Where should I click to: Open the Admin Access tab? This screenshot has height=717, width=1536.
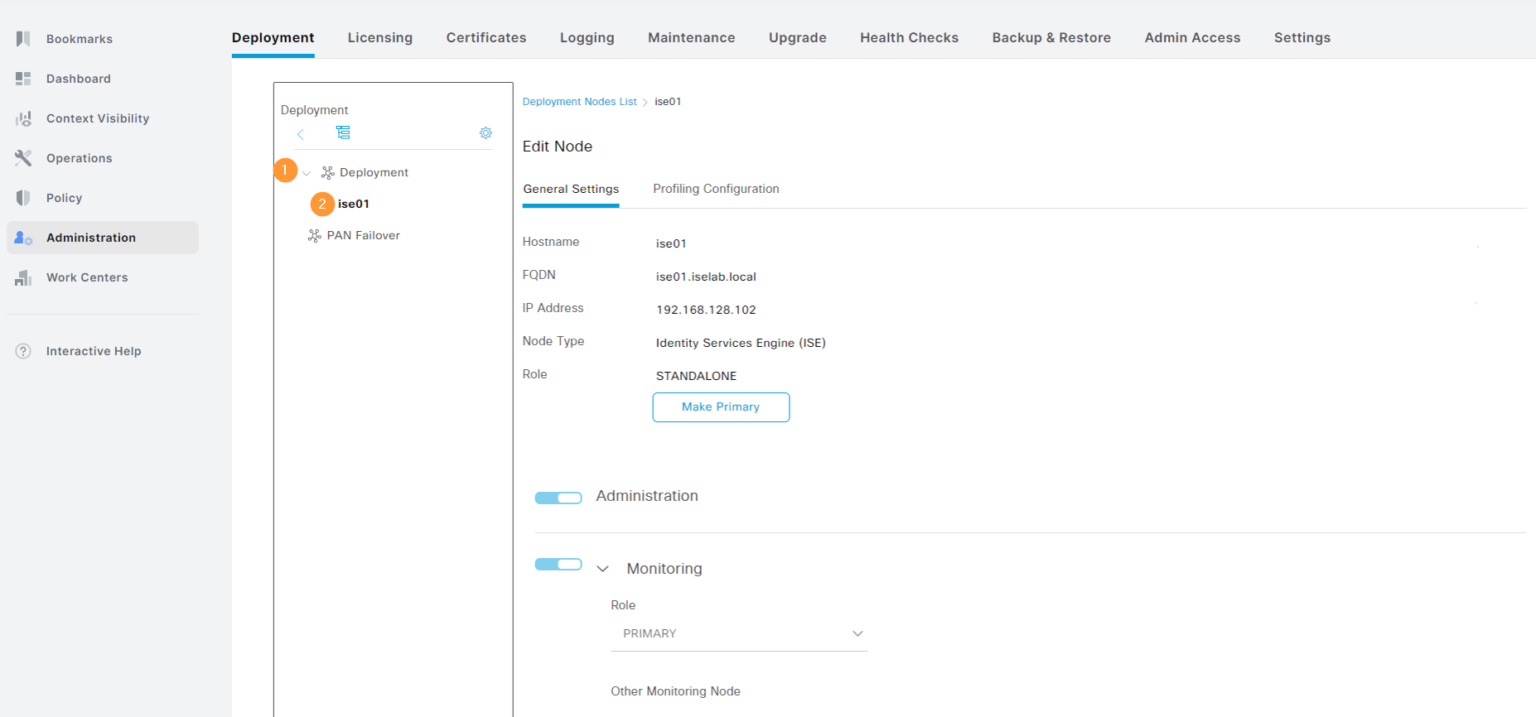(1192, 37)
